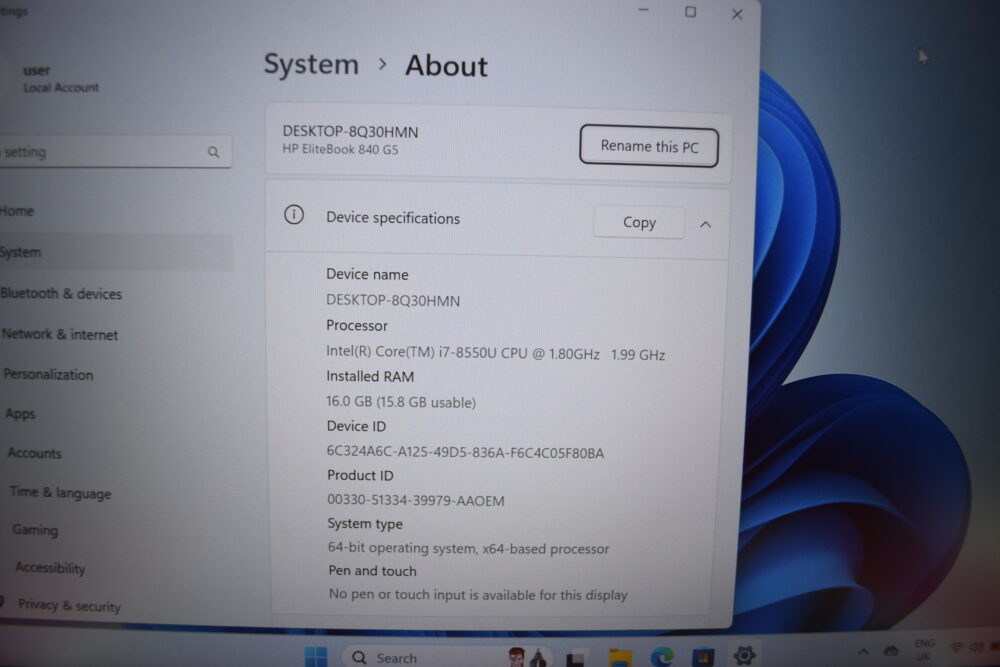Launch File Explorer from the taskbar
Image resolution: width=1000 pixels, height=667 pixels.
point(620,657)
